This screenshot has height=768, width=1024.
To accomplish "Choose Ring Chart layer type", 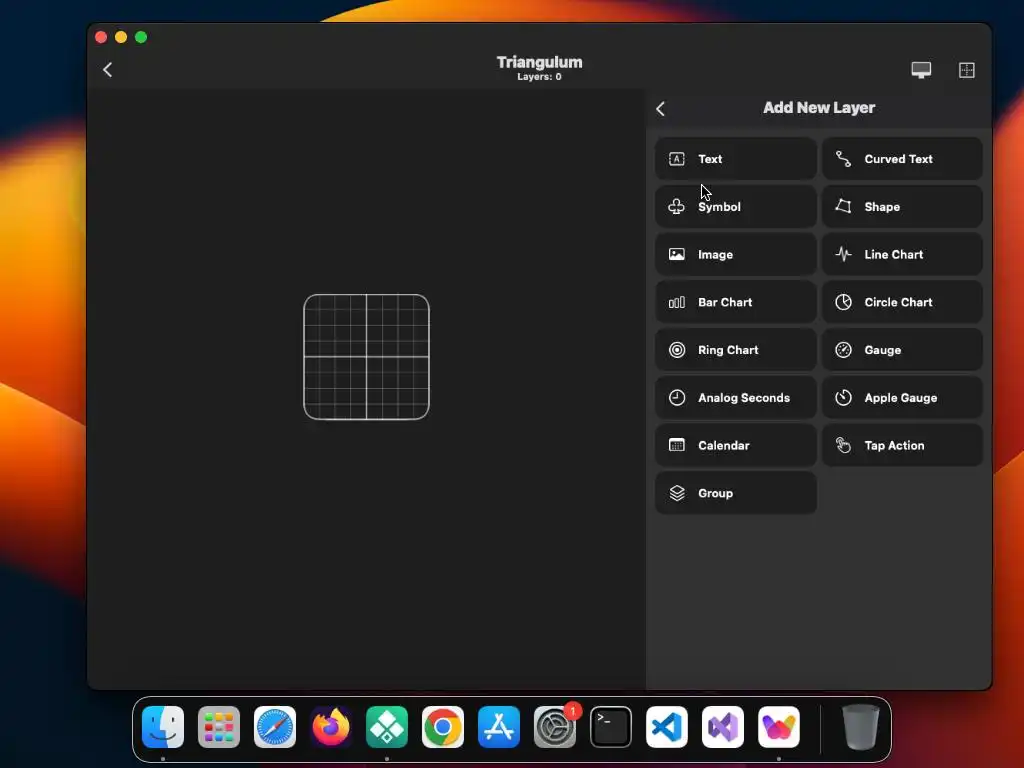I will [735, 349].
